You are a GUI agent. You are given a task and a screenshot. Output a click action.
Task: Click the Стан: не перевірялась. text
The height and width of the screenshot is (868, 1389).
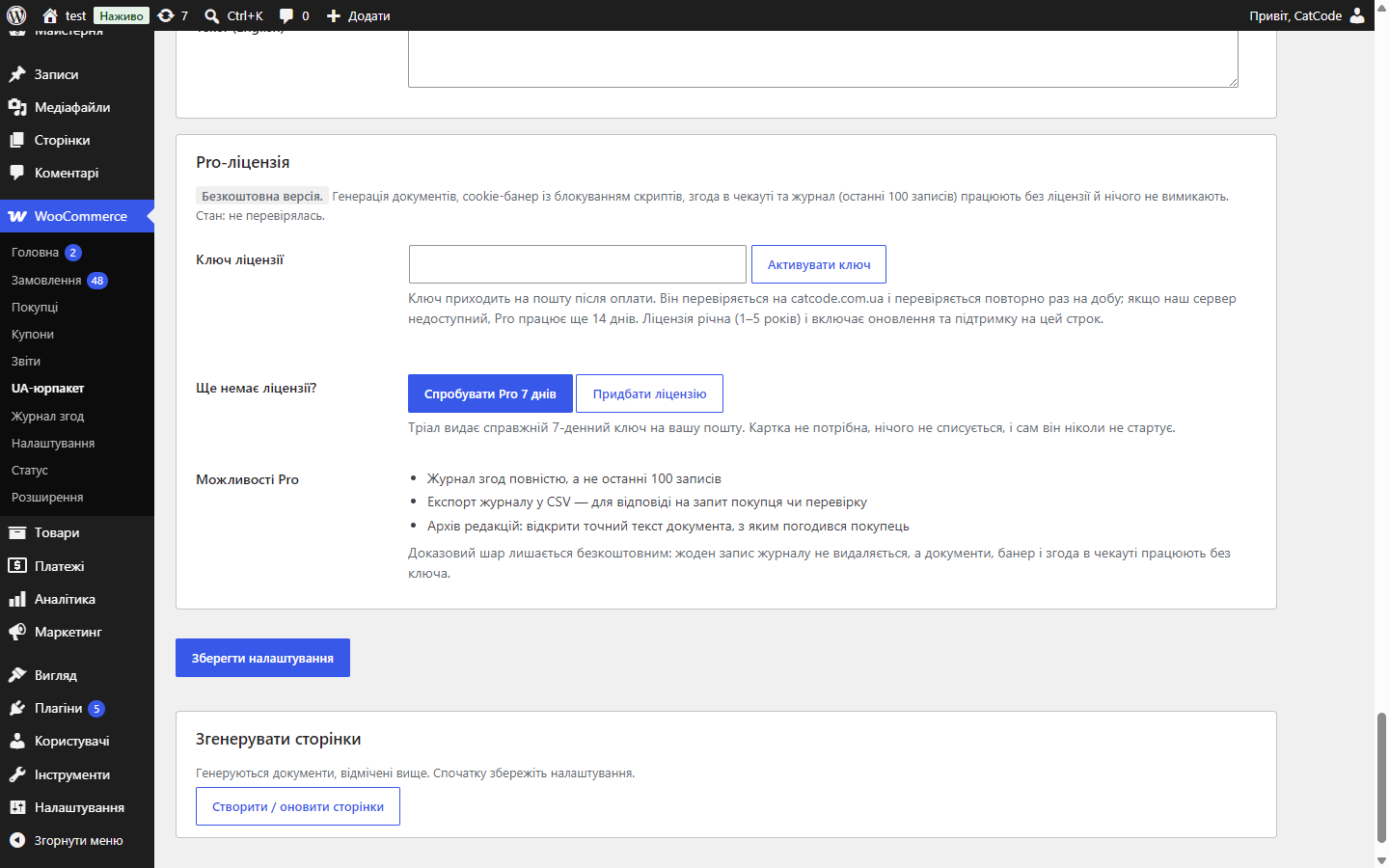(x=260, y=215)
